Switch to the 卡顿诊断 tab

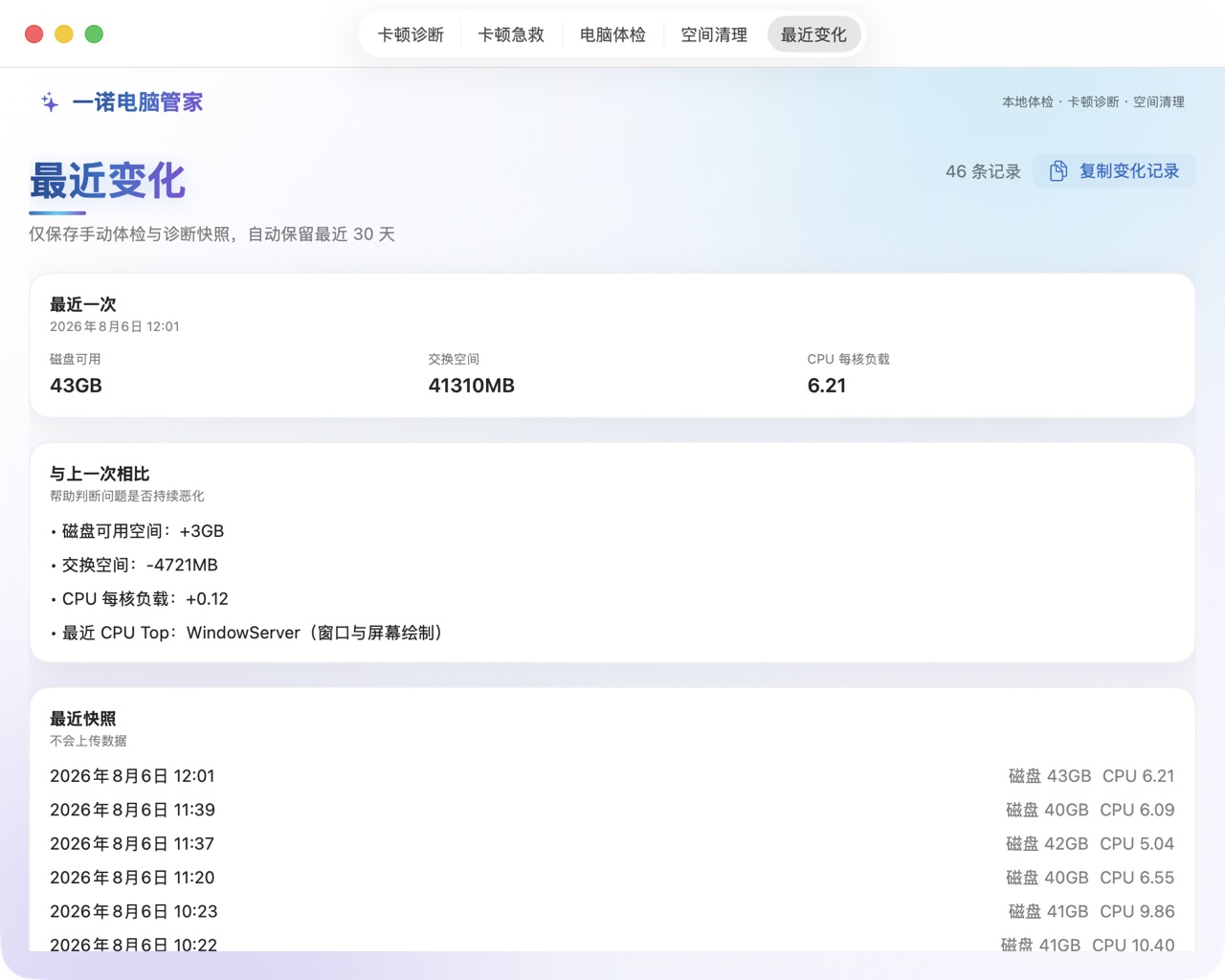click(411, 34)
